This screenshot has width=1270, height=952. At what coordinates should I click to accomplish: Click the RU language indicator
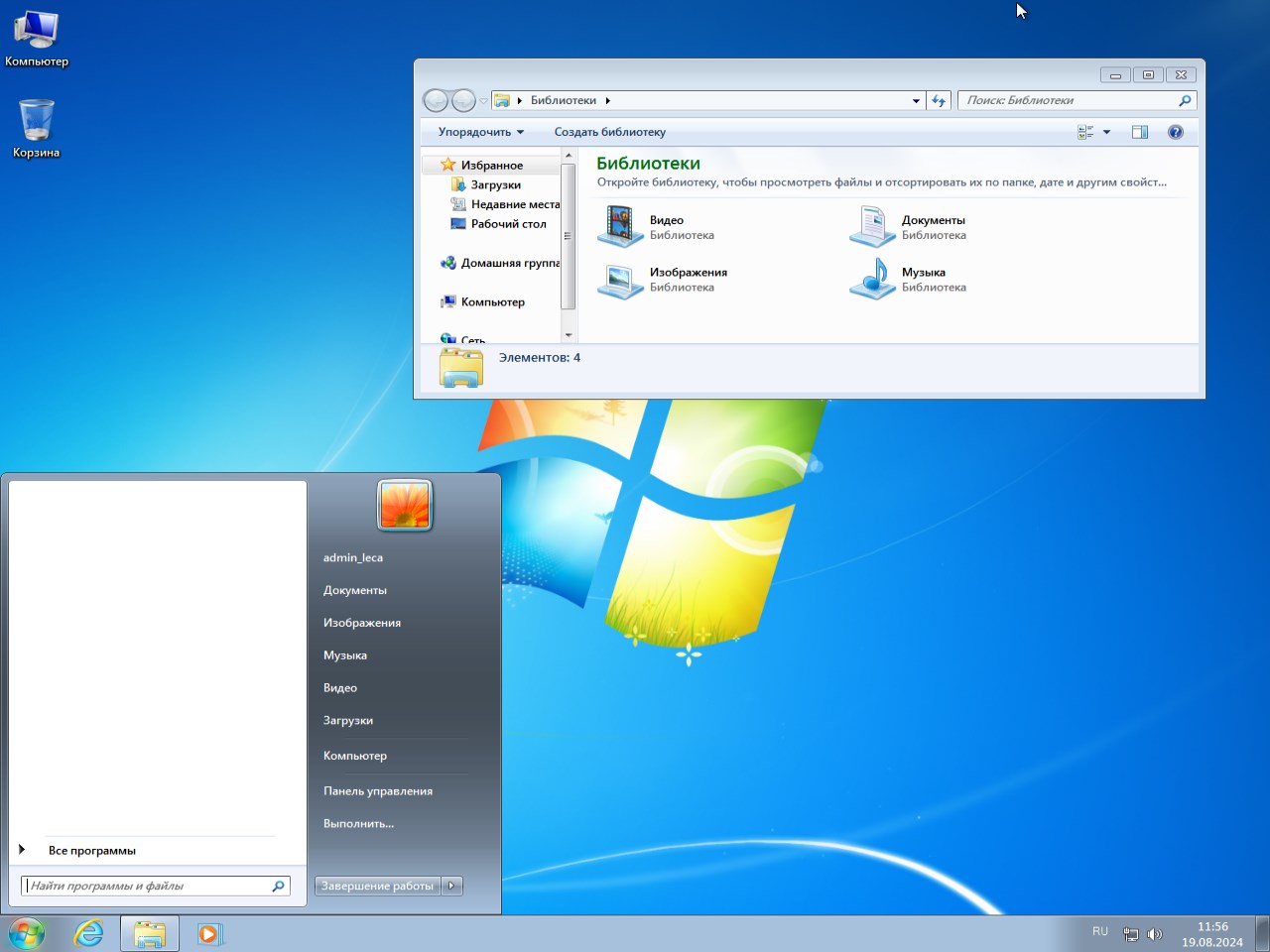[1100, 932]
